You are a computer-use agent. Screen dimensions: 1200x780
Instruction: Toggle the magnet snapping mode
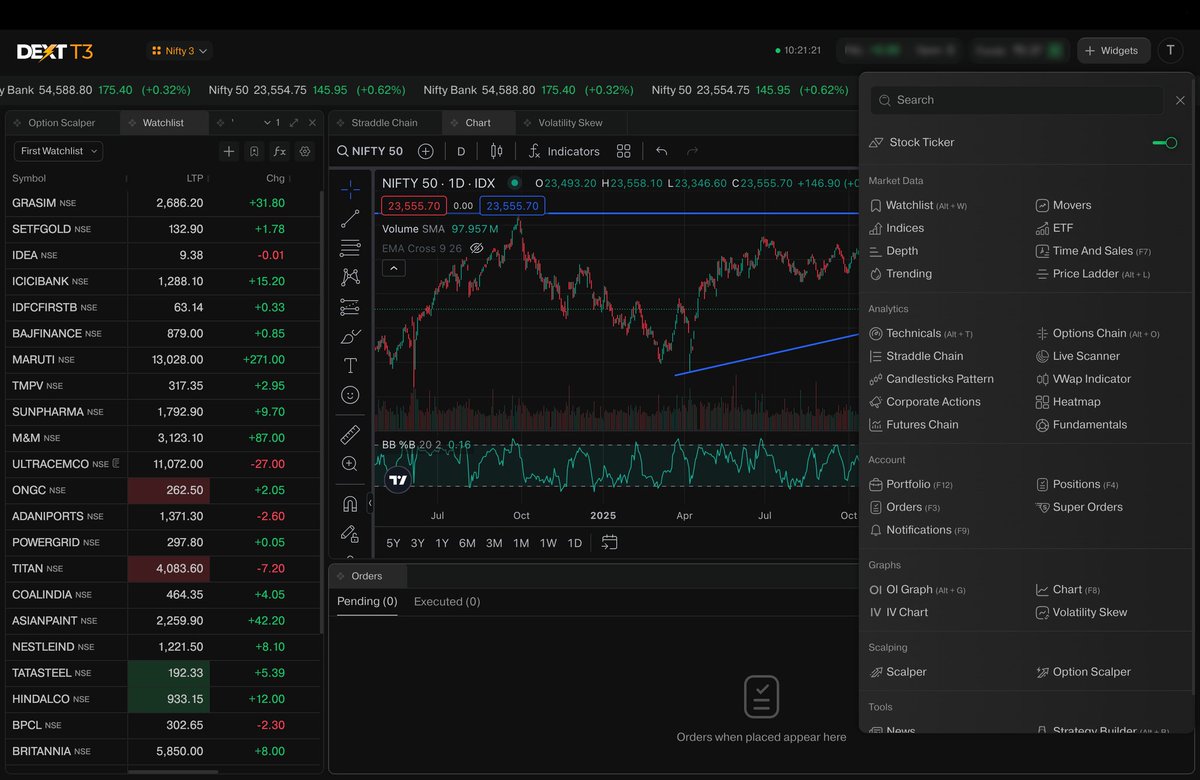[x=350, y=503]
